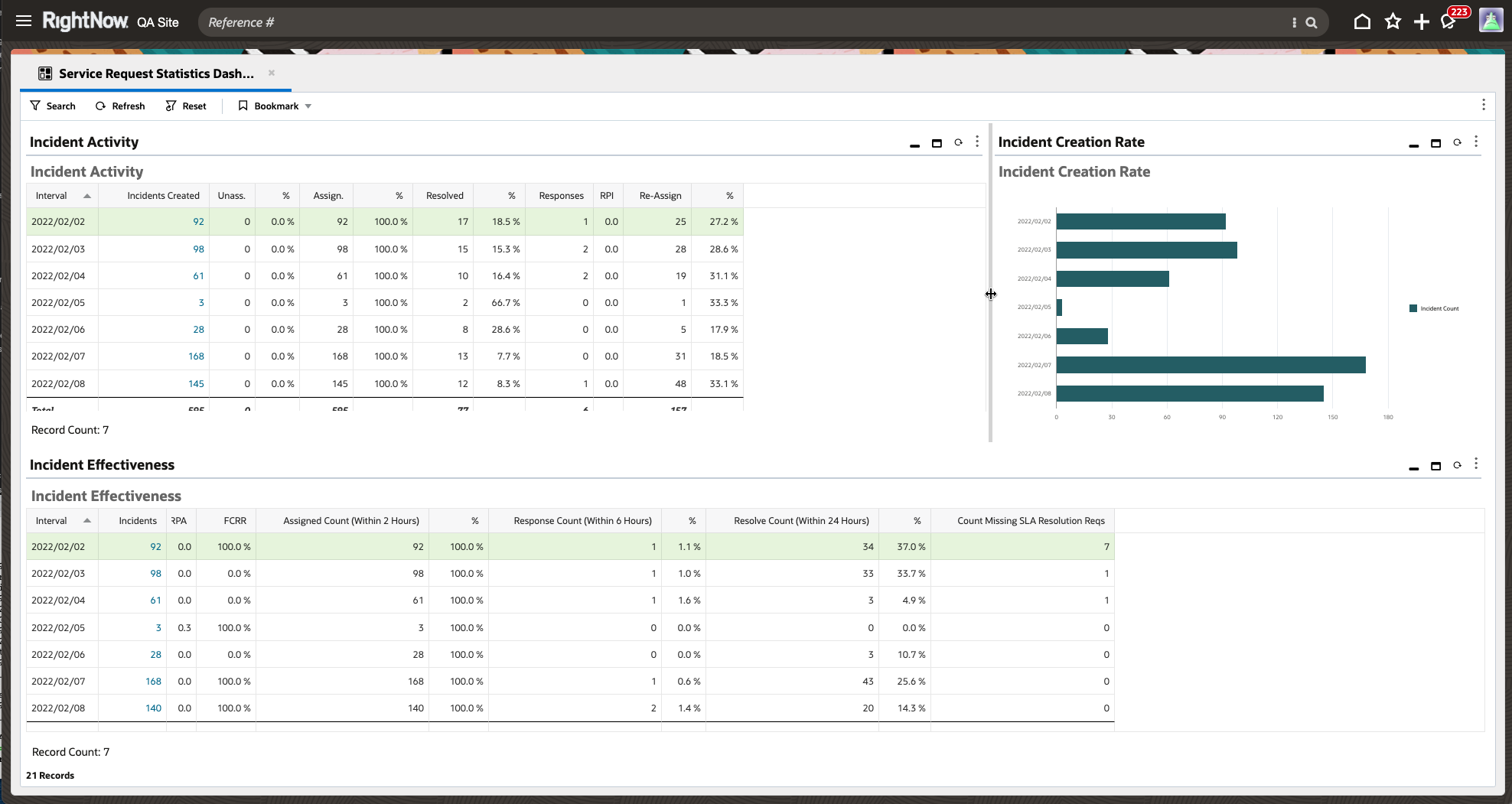The height and width of the screenshot is (804, 1512).
Task: Open 28 incidents link in Incident Effectiveness
Action: point(155,655)
